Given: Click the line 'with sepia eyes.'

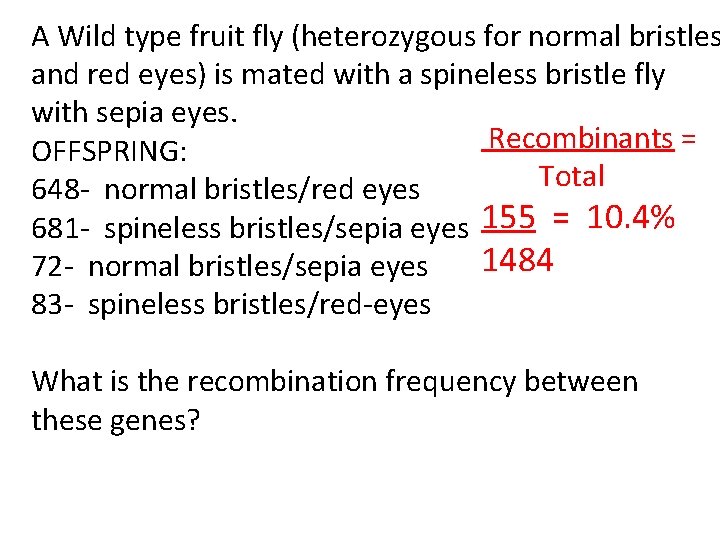Looking at the screenshot, I should 135,113.
